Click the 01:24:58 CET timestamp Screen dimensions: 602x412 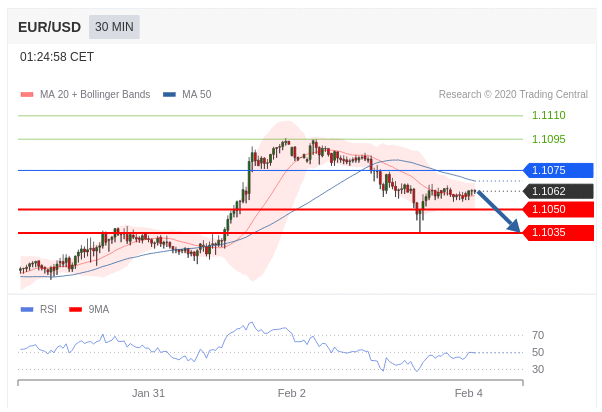point(57,57)
